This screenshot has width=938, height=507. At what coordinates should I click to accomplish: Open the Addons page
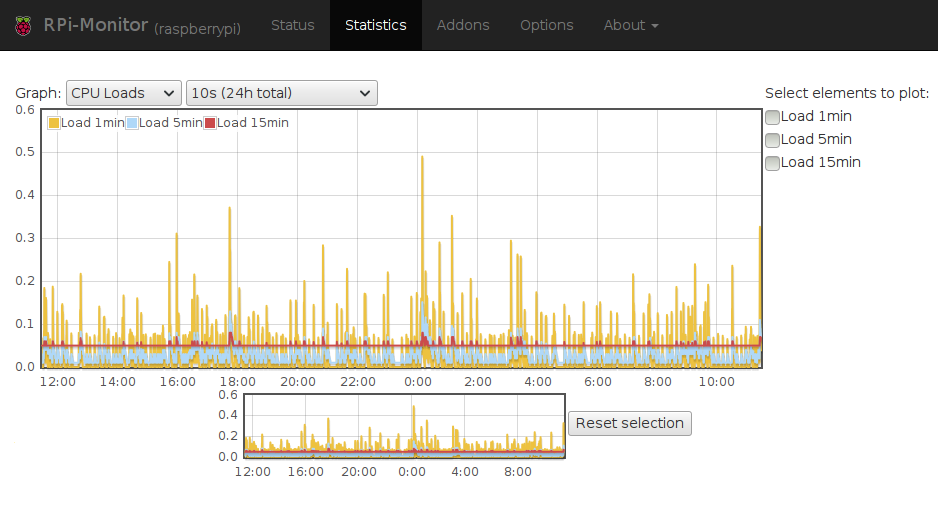(x=463, y=25)
